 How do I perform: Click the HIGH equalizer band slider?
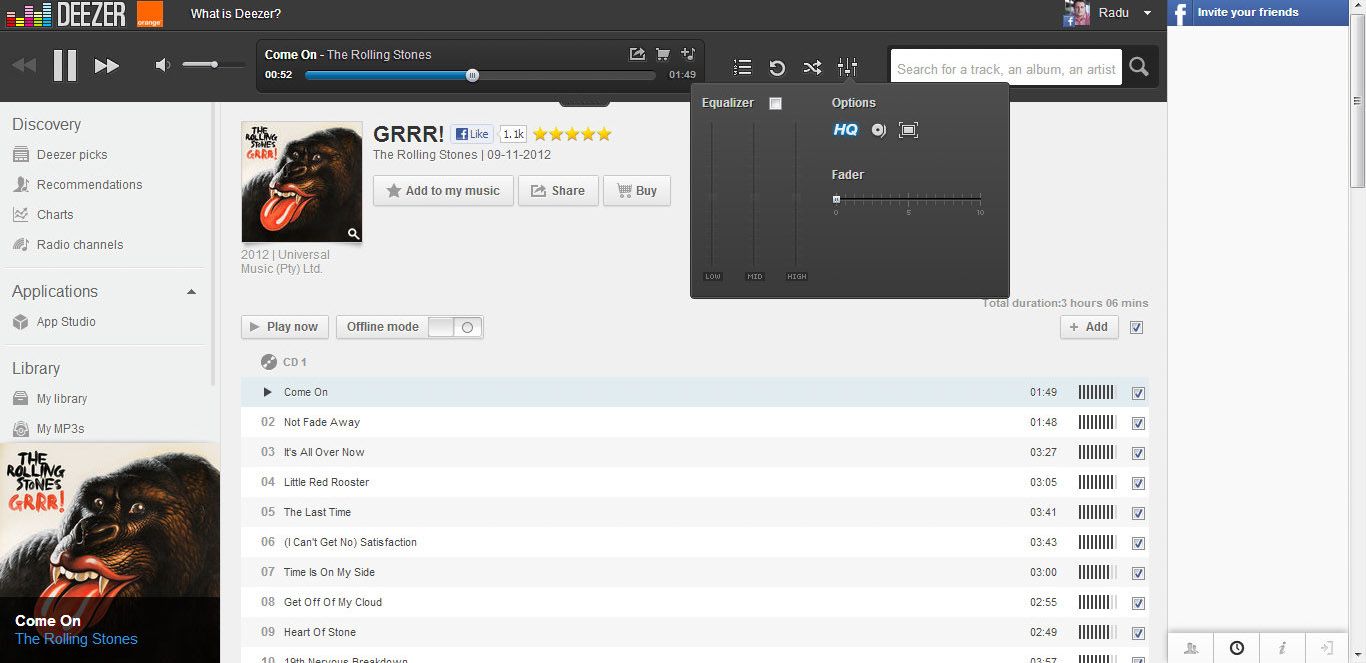pyautogui.click(x=796, y=197)
